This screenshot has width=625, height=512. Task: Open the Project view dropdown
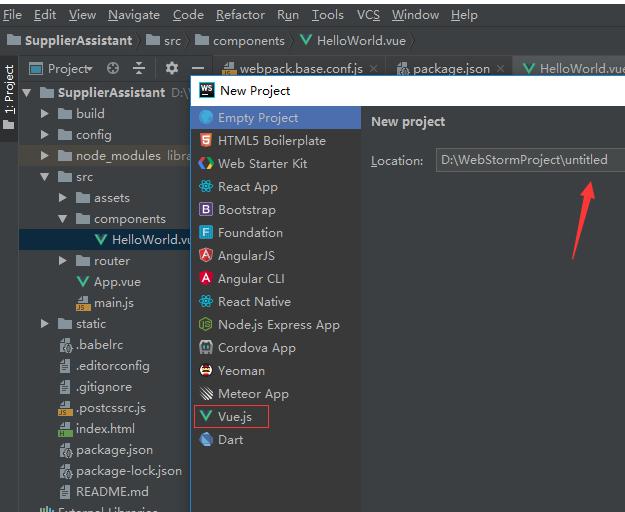coord(61,69)
